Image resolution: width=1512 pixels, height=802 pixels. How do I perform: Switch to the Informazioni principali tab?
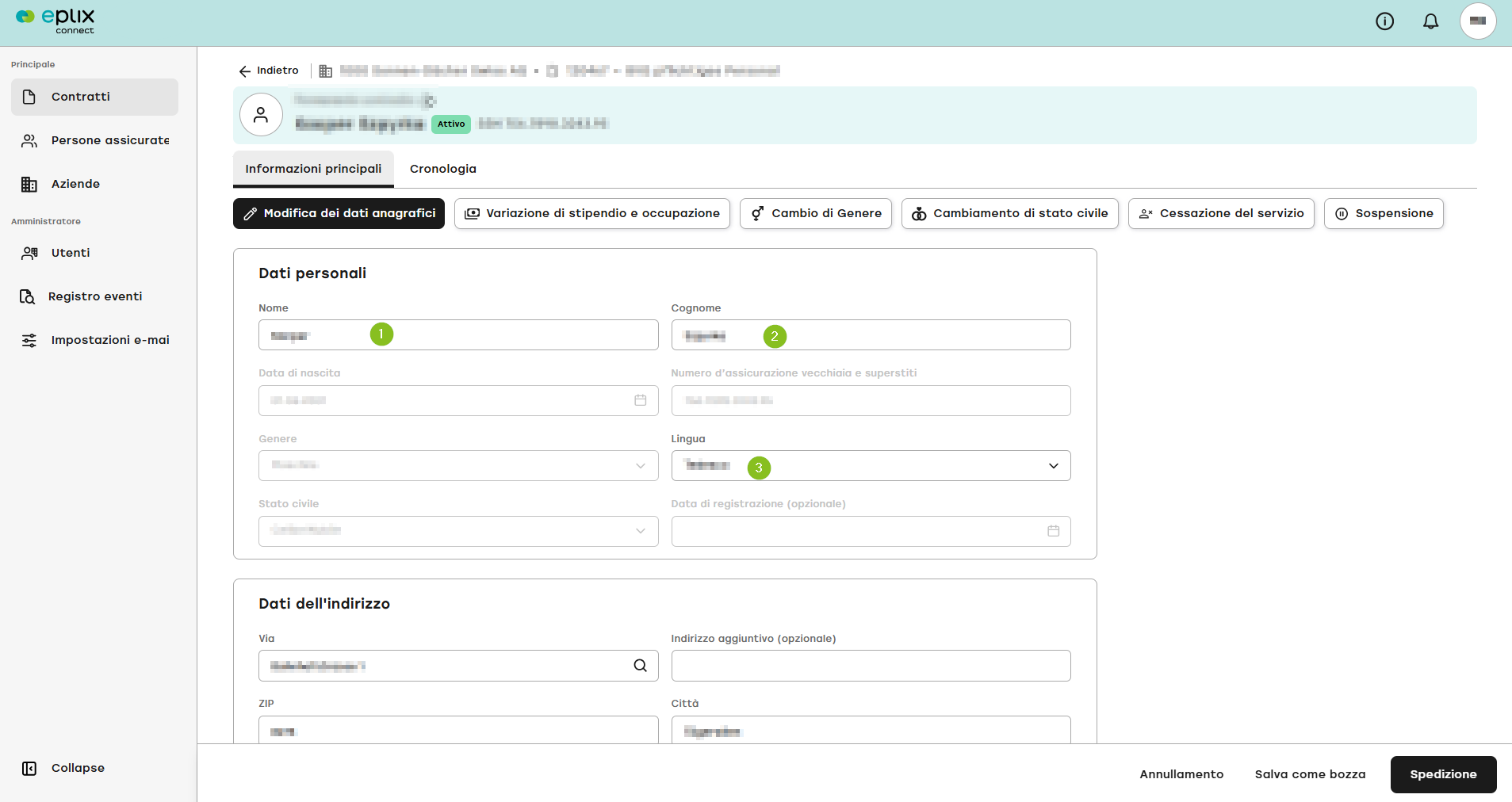click(x=313, y=169)
